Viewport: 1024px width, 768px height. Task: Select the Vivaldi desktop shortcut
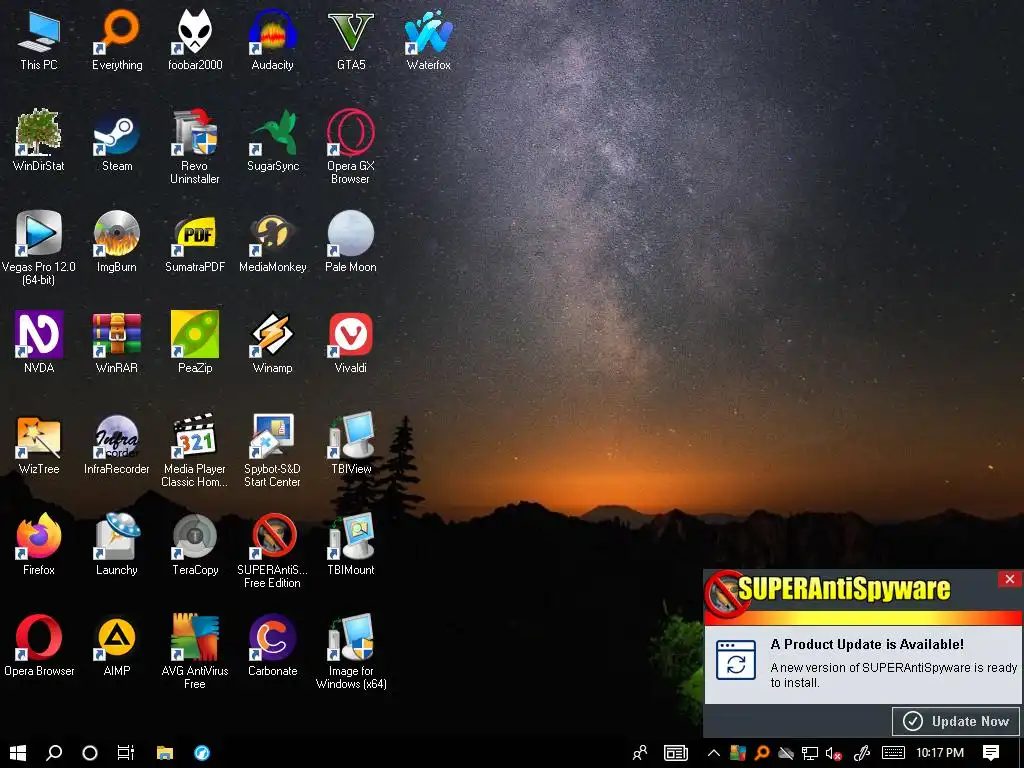[x=351, y=342]
